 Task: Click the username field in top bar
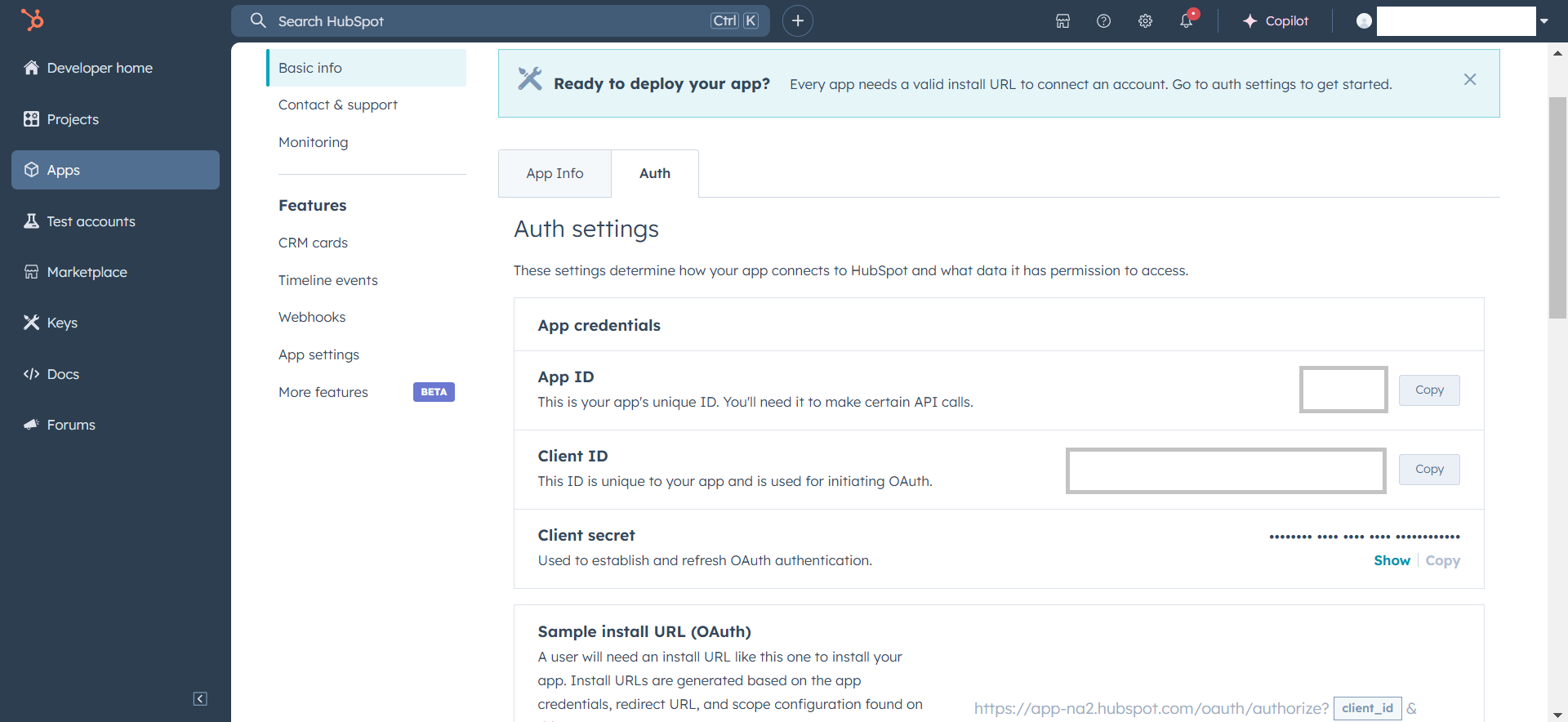click(1456, 21)
